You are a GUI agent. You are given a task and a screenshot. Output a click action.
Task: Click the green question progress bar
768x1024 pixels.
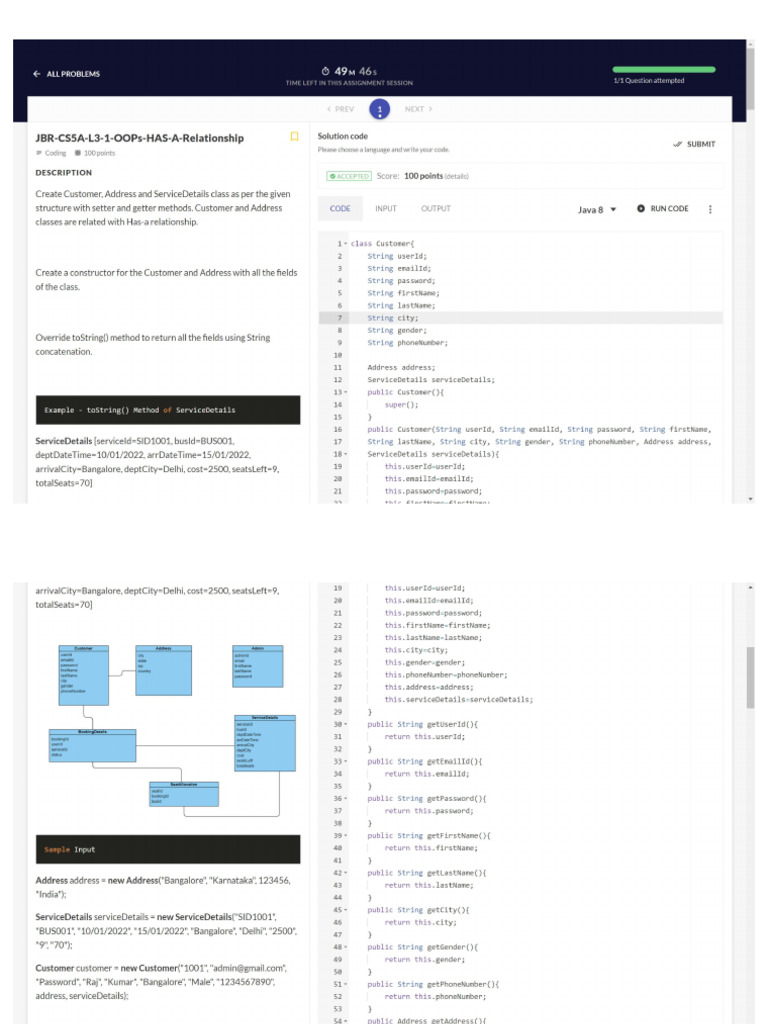coord(664,69)
